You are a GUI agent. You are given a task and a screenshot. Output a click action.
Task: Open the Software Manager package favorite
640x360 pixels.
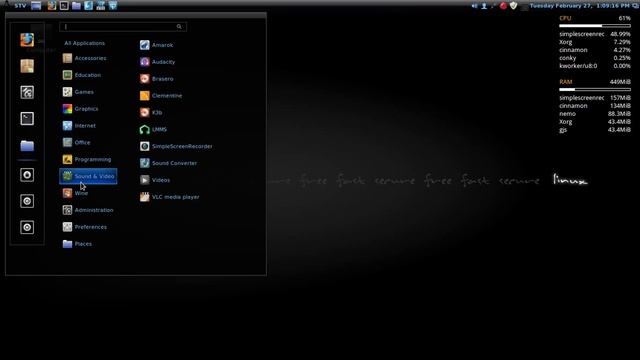[27, 66]
